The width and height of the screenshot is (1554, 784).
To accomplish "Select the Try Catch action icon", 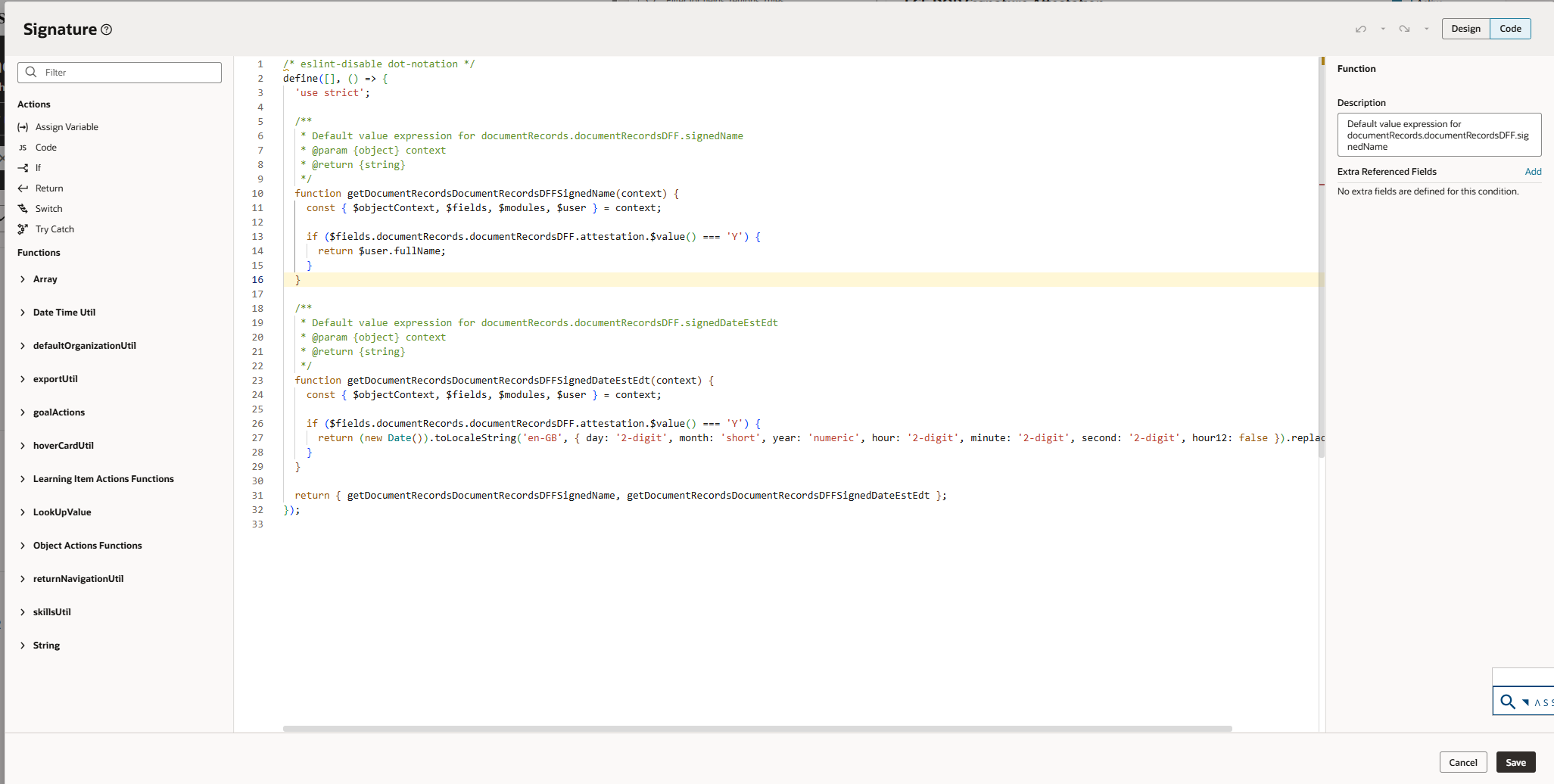I will (x=23, y=229).
